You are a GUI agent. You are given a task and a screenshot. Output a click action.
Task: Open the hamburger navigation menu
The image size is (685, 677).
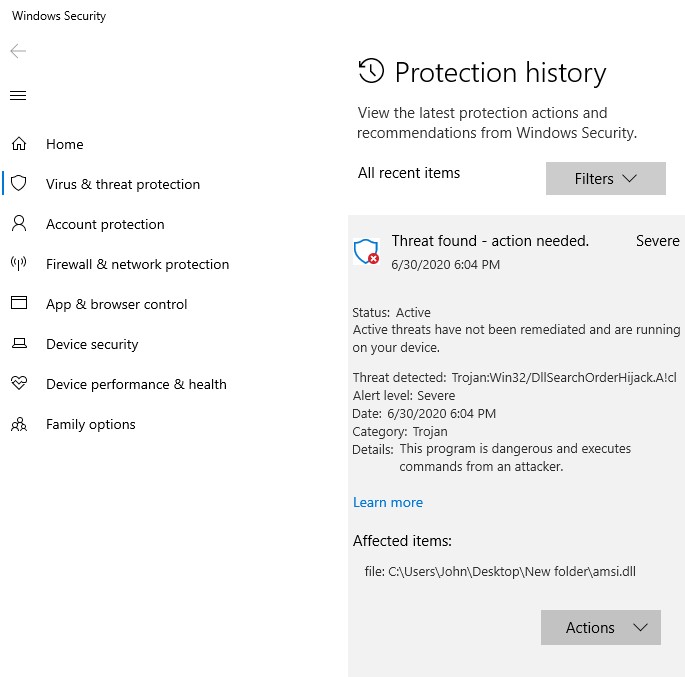[x=18, y=96]
